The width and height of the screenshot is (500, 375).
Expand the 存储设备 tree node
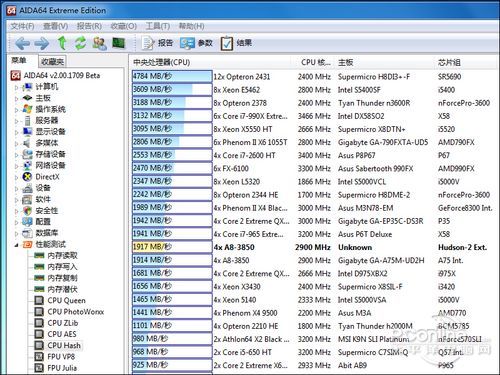16,155
